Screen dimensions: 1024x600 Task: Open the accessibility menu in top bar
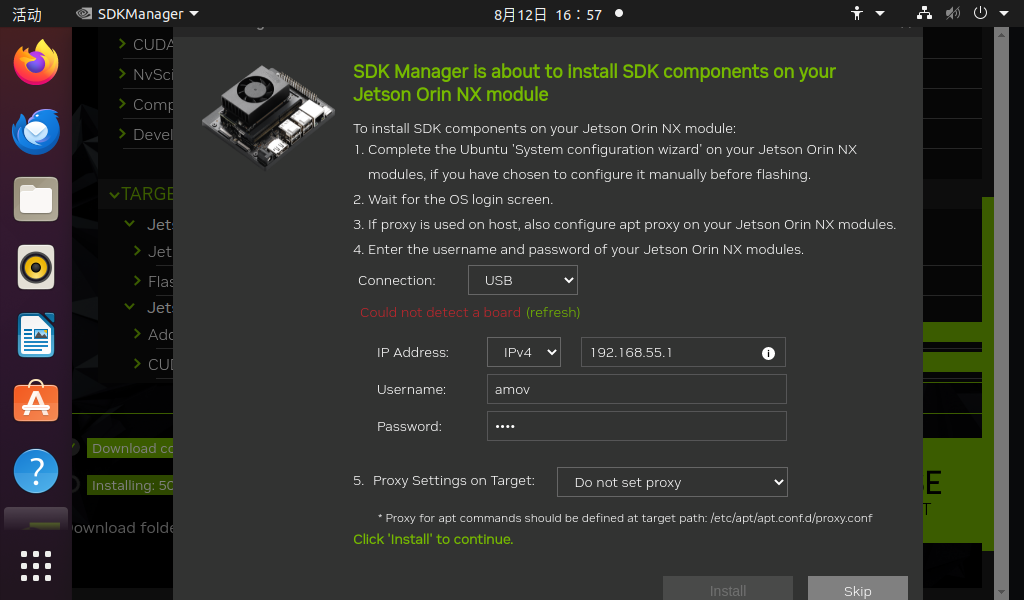[x=867, y=13]
